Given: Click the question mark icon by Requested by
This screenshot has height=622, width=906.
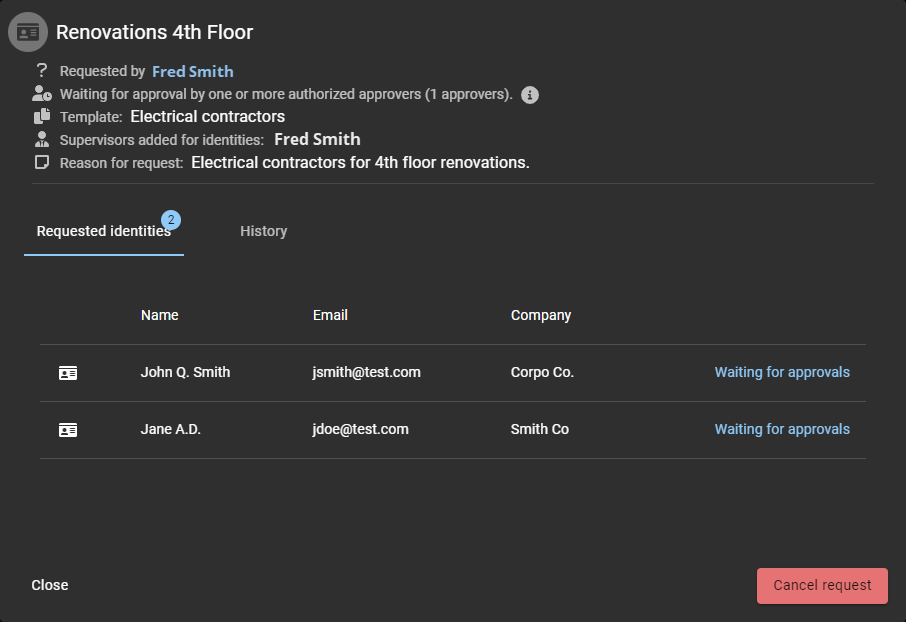Looking at the screenshot, I should tap(41, 71).
